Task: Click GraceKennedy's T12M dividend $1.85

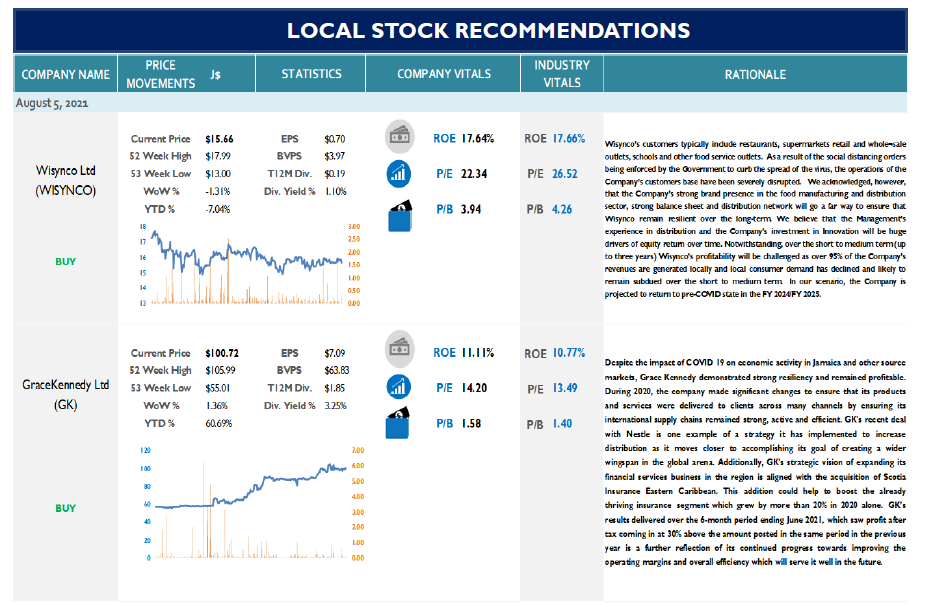Action: pos(335,388)
